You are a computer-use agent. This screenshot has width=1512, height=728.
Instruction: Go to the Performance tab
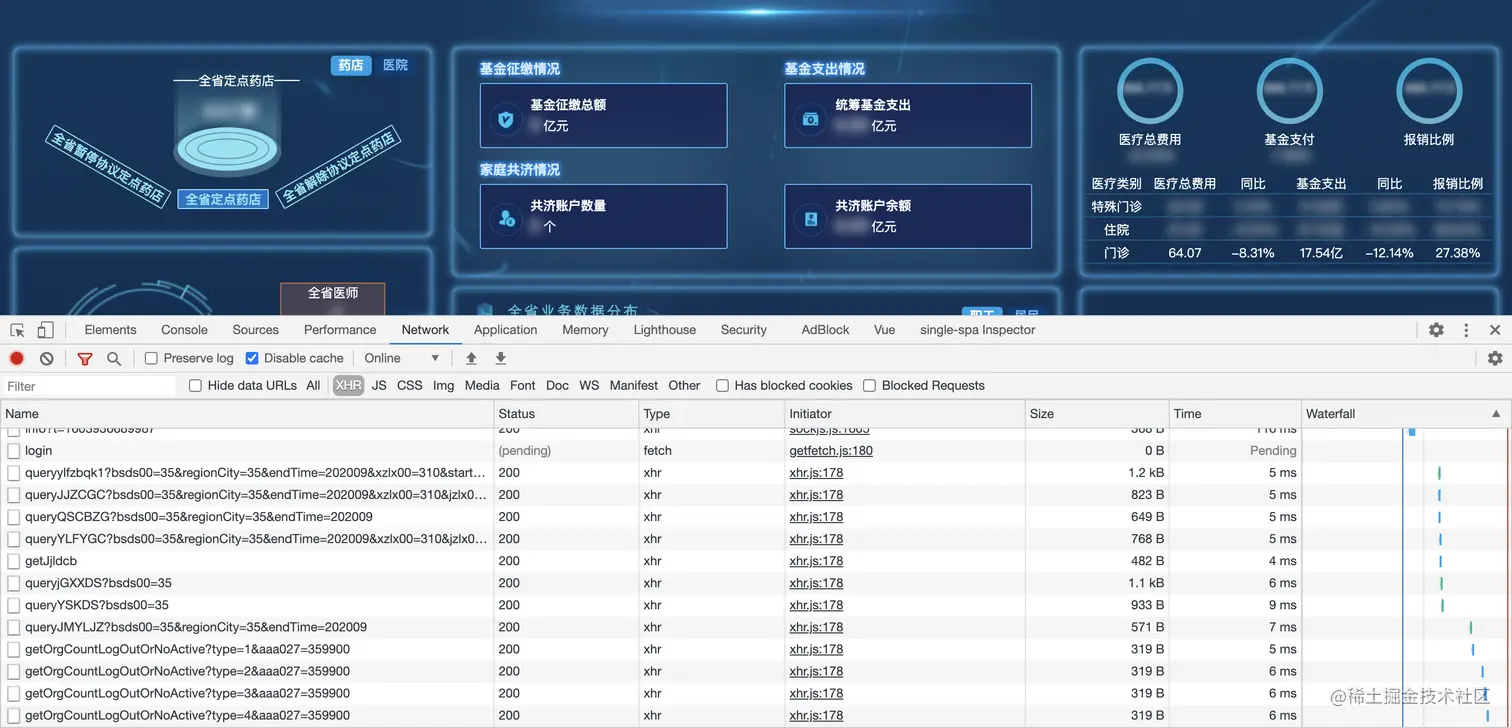[340, 330]
